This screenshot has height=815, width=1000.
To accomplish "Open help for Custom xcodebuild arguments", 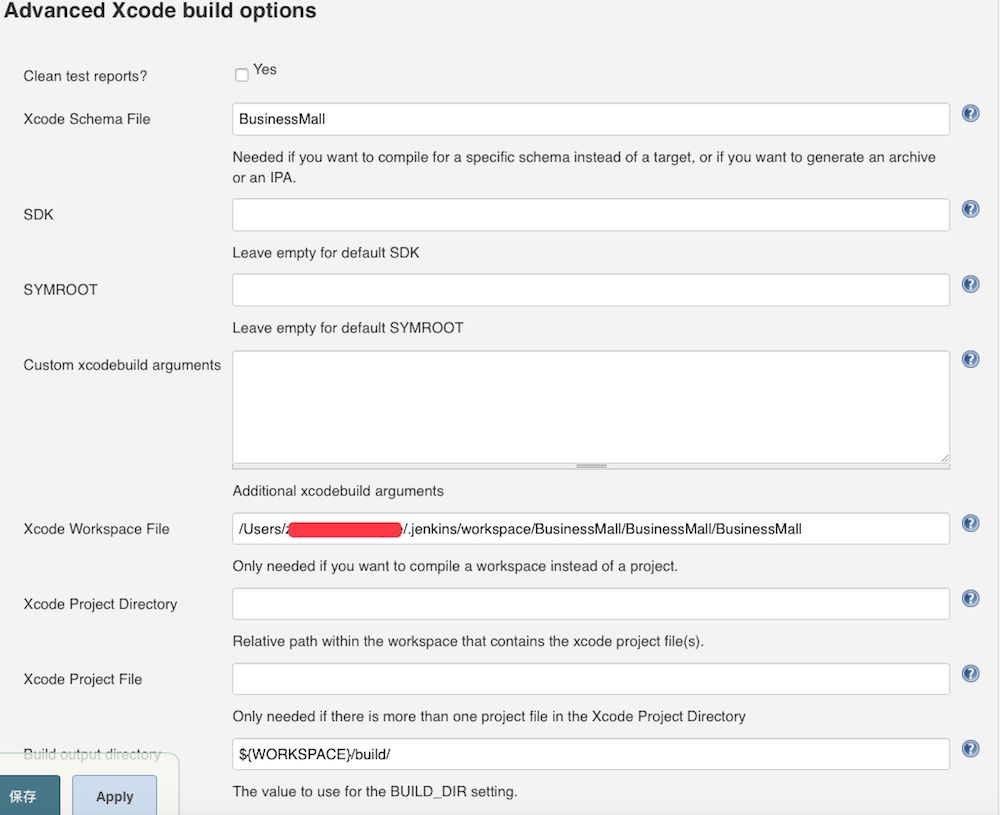I will pos(970,359).
